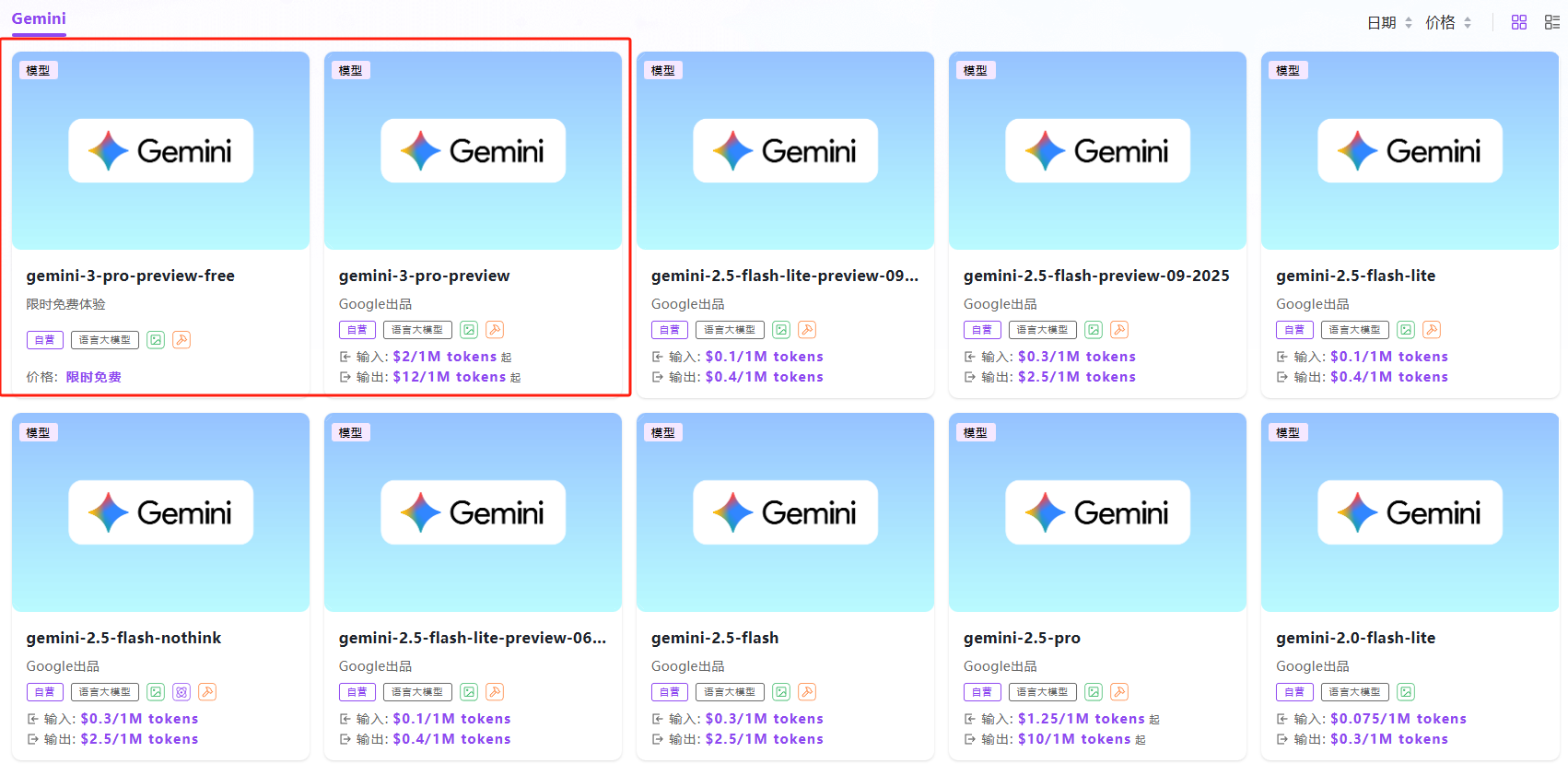This screenshot has width=1568, height=764.
Task: Switch to list view layout icon
Action: coord(1552,22)
